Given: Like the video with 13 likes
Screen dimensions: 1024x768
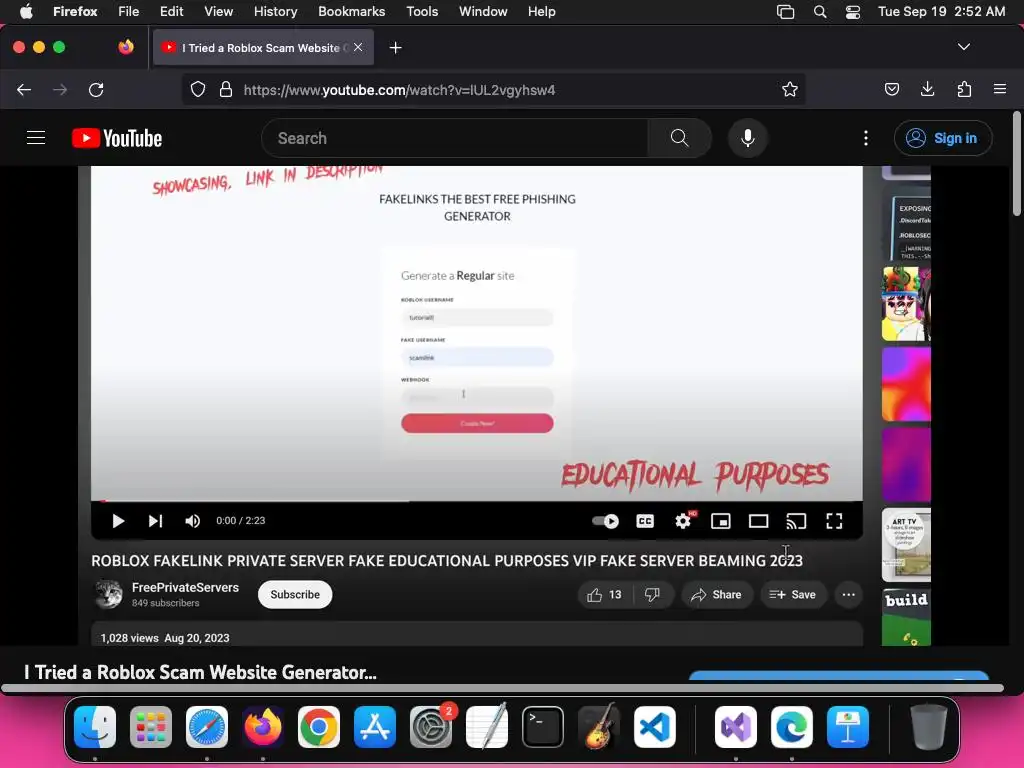Looking at the screenshot, I should (x=605, y=595).
